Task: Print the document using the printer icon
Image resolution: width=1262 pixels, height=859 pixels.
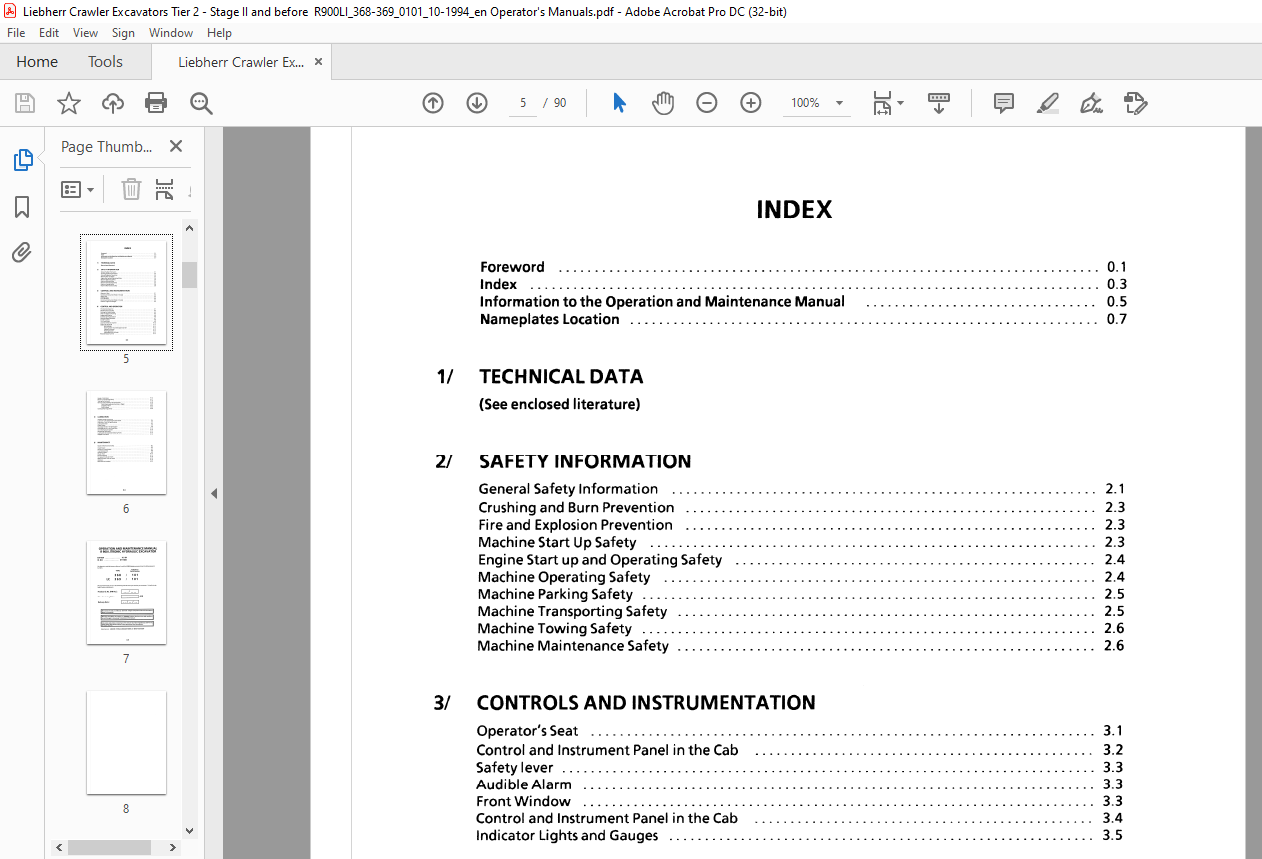Action: pyautogui.click(x=156, y=103)
